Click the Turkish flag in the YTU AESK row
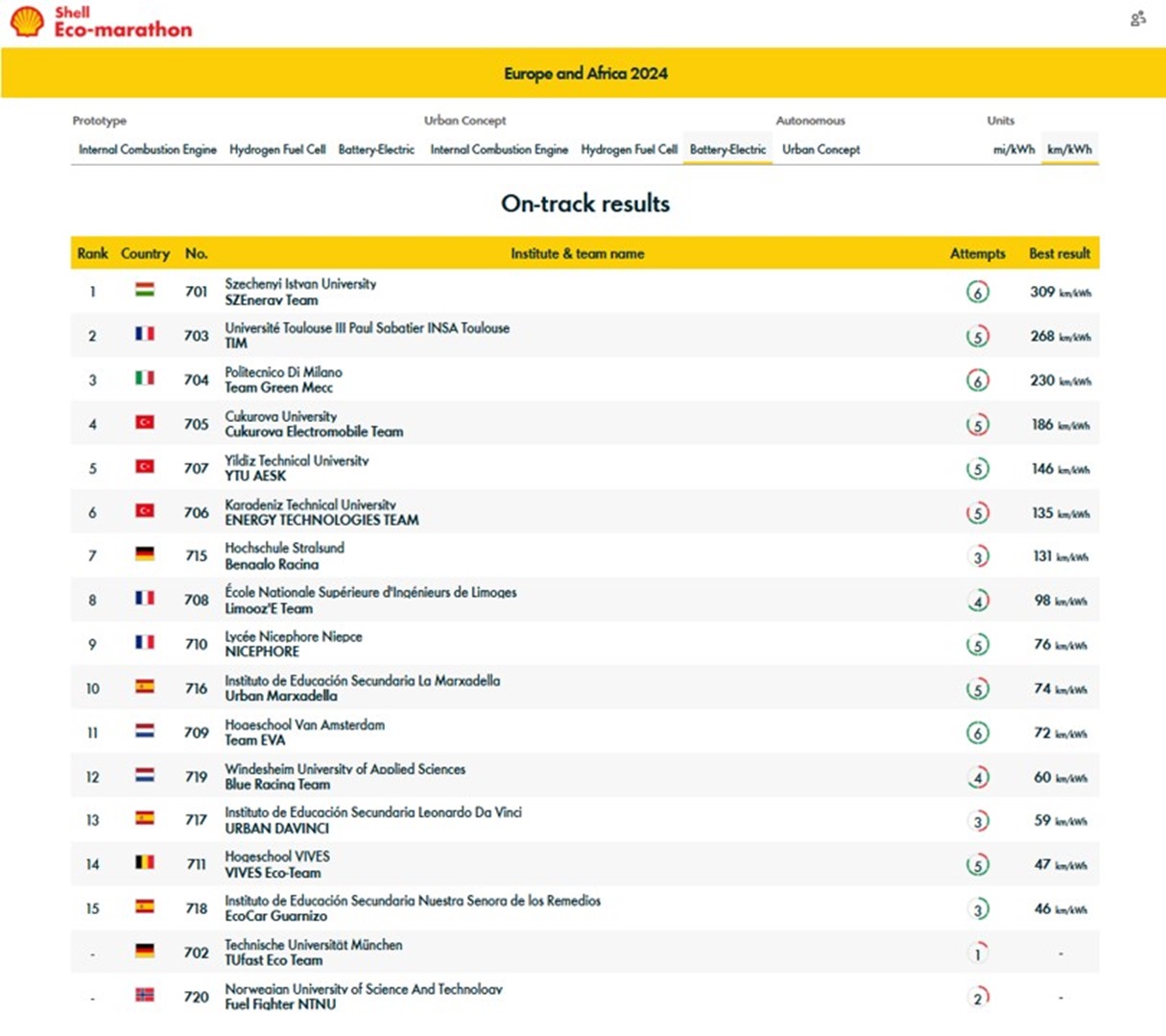Screen dimensions: 1166x1036 [145, 466]
